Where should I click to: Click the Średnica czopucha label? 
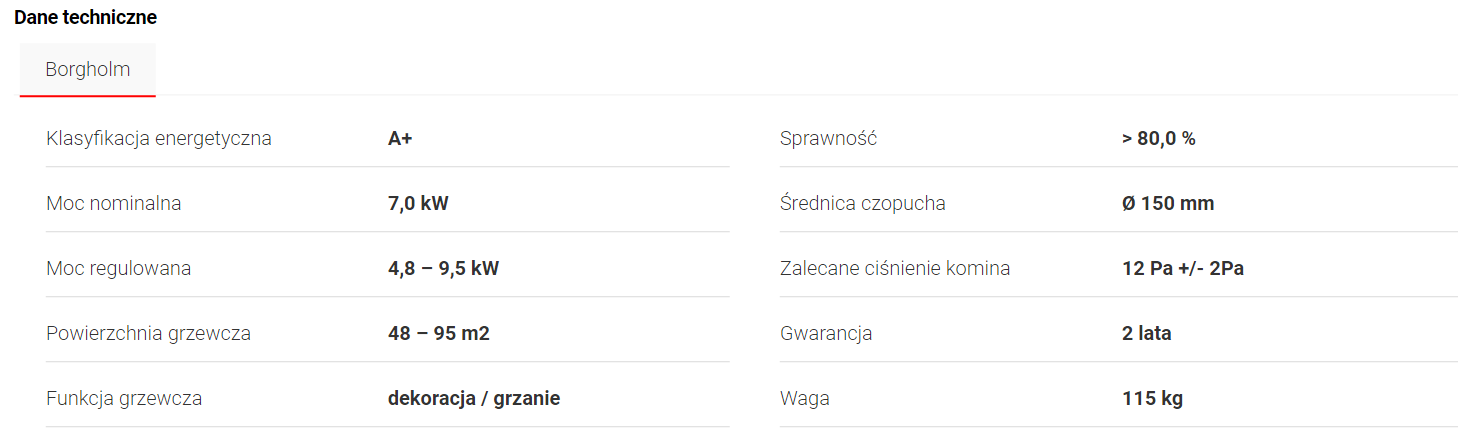tap(862, 203)
